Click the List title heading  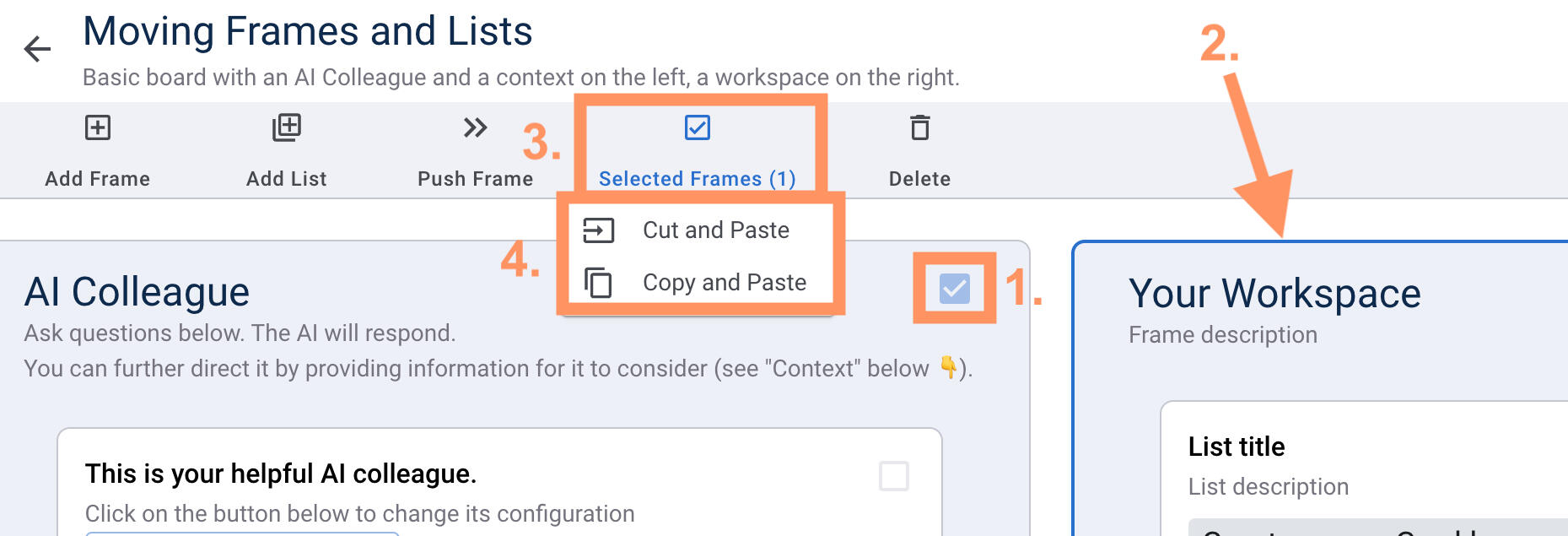(x=1237, y=447)
